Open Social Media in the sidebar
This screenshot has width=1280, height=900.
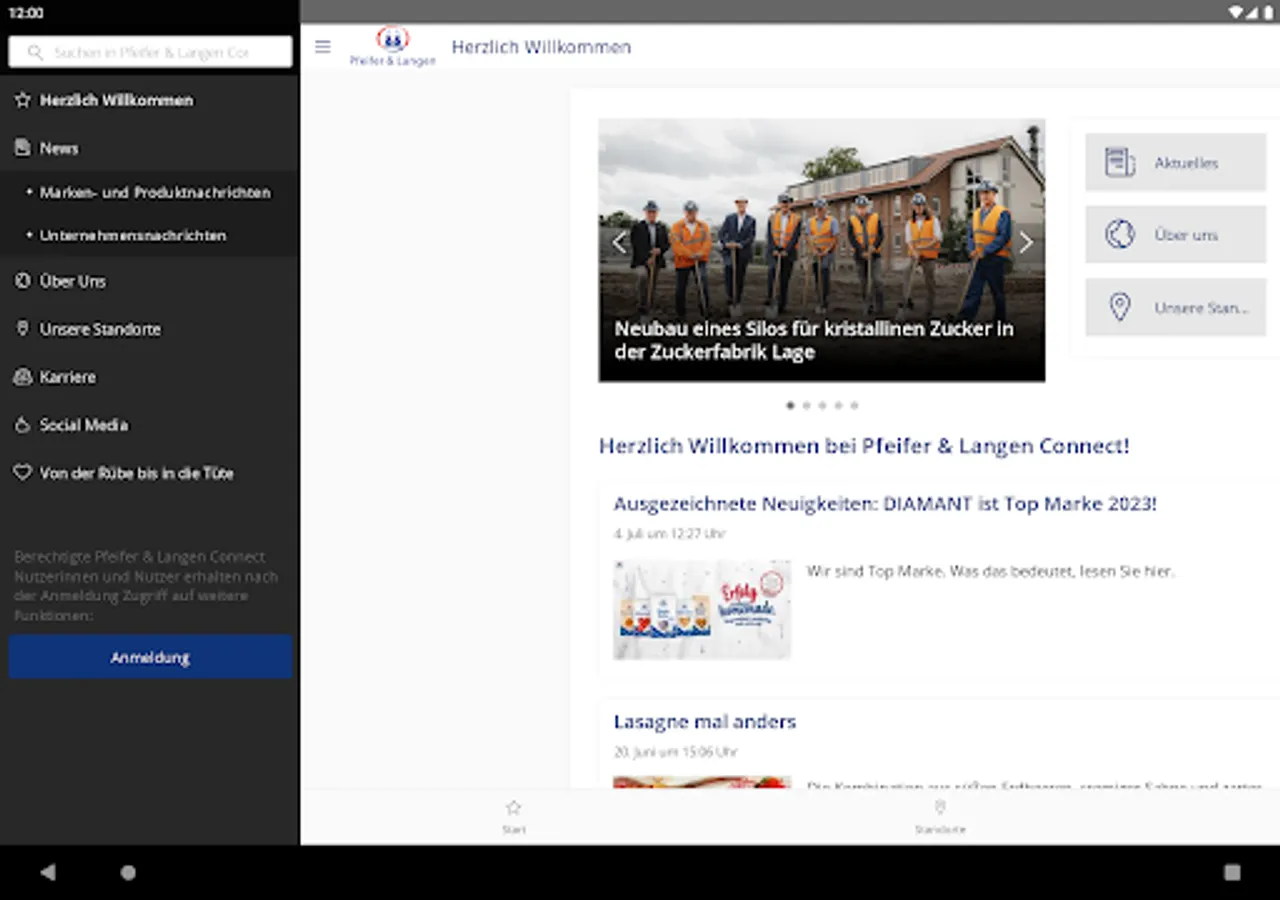[150, 425]
